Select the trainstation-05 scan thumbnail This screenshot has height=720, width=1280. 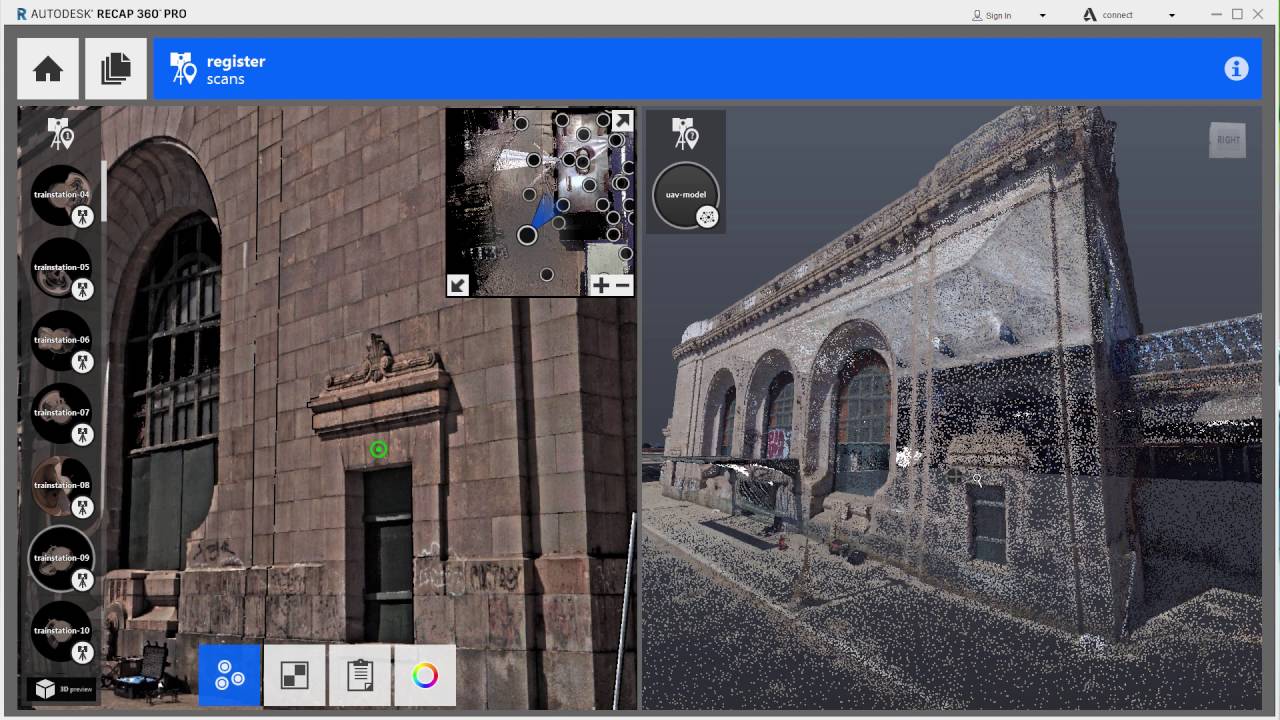point(61,268)
